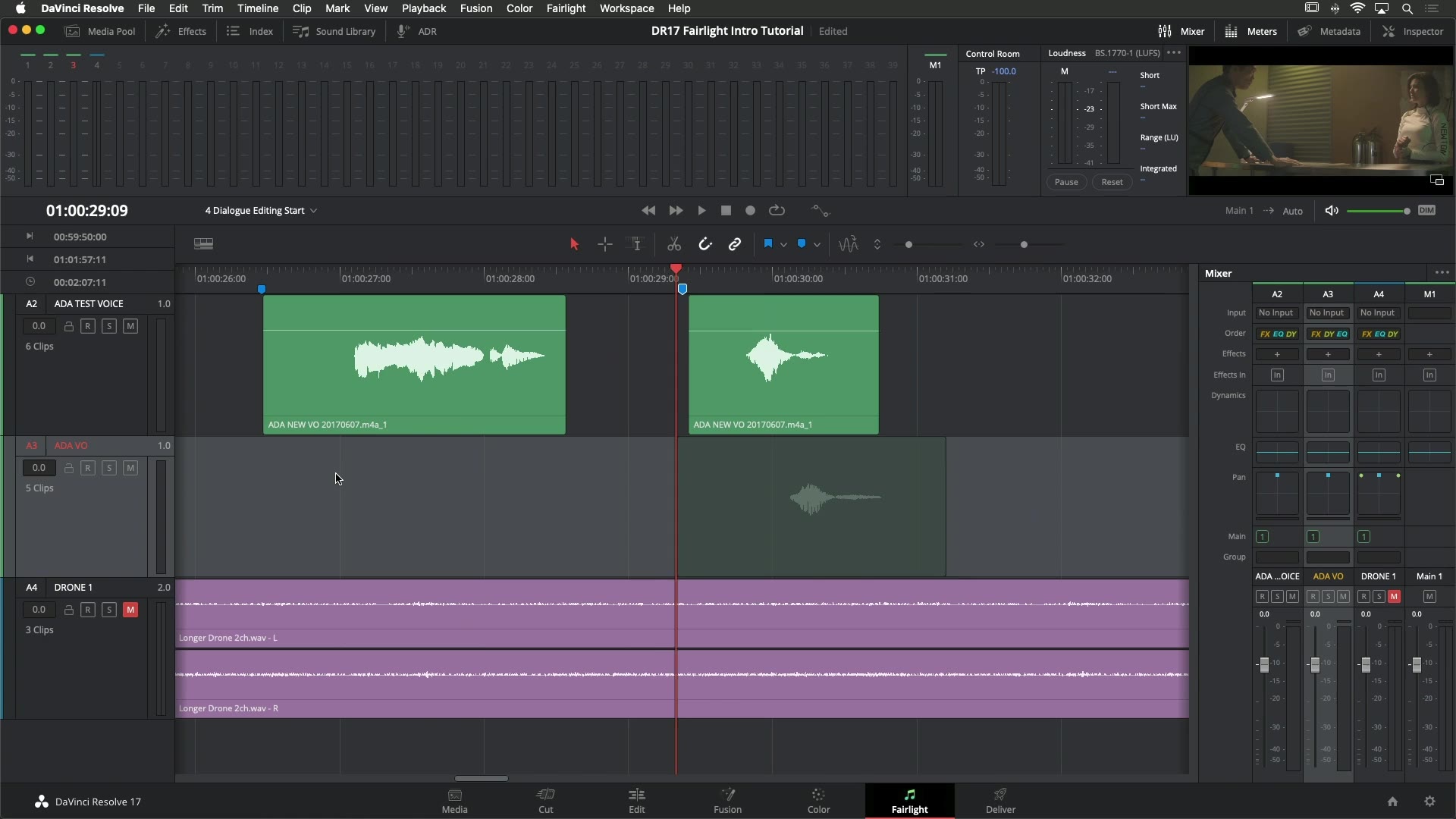Click the transient detection waveform icon
The image size is (1456, 819).
(849, 244)
